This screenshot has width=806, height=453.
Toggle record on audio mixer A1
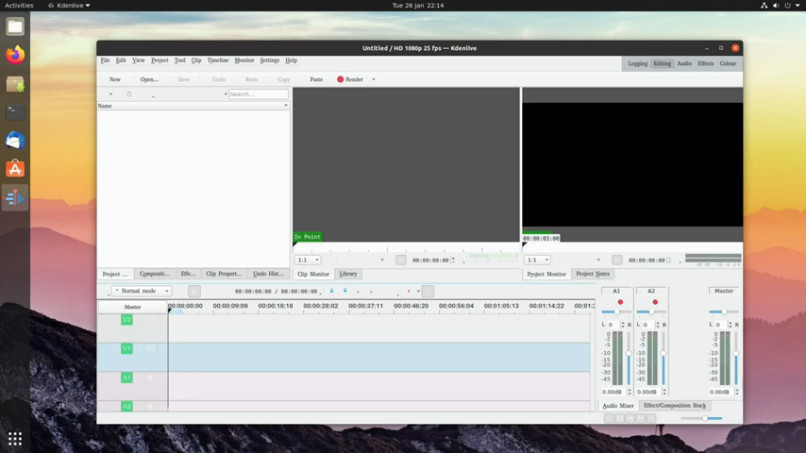pyautogui.click(x=620, y=302)
